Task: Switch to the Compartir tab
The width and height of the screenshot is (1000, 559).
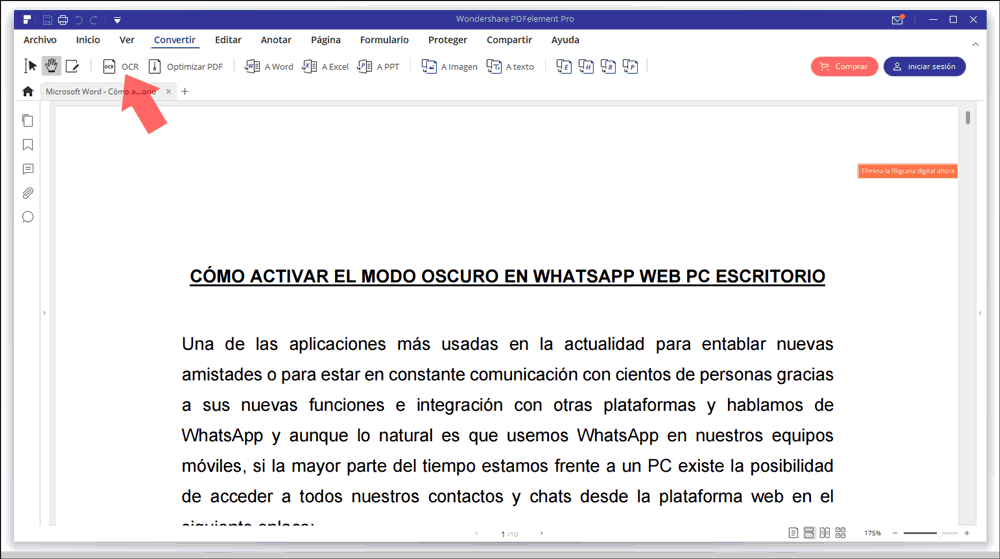Action: (x=509, y=40)
